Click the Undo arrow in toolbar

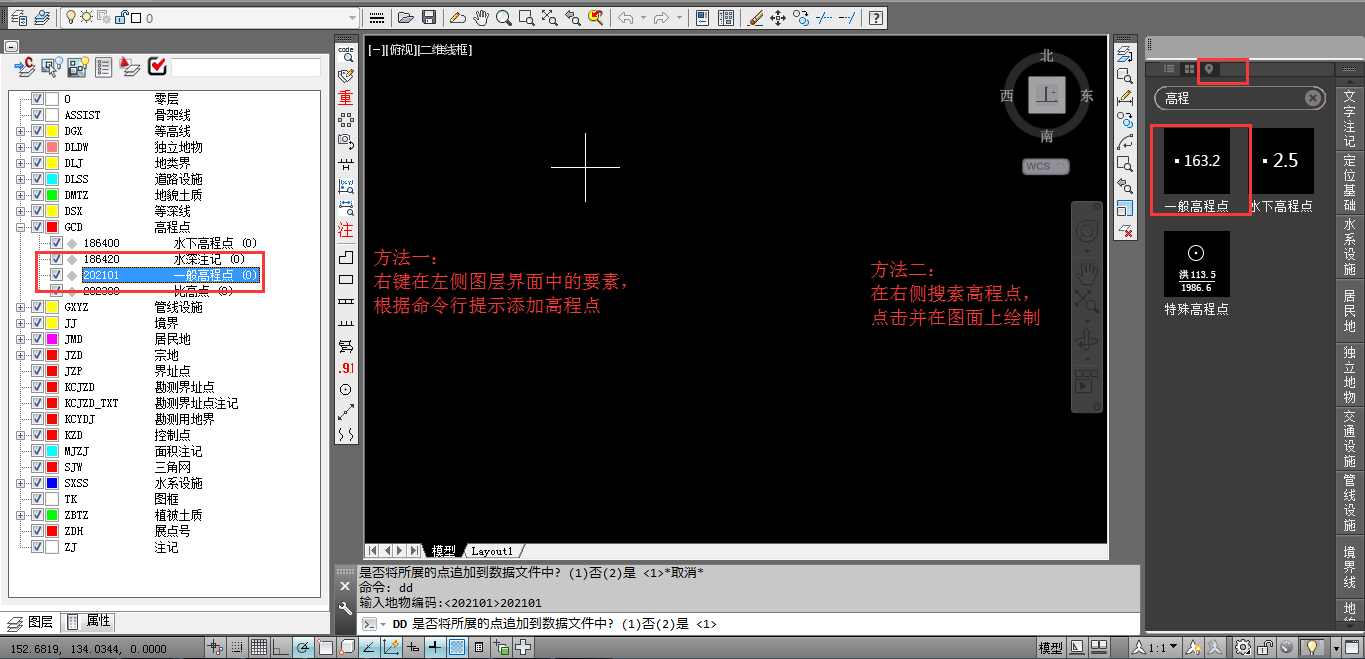(625, 18)
